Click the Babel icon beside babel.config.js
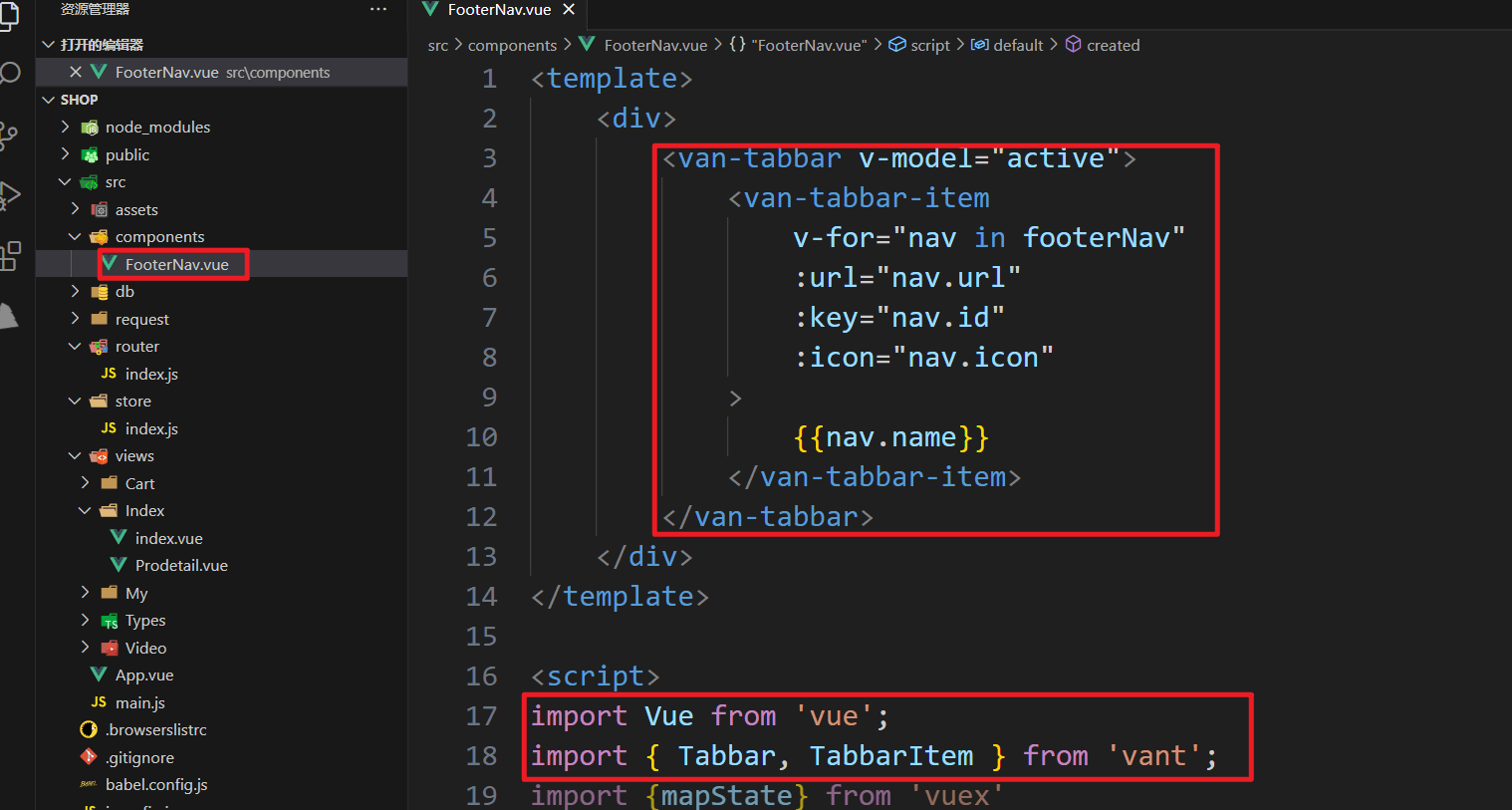This screenshot has width=1512, height=810. pyautogui.click(x=89, y=784)
